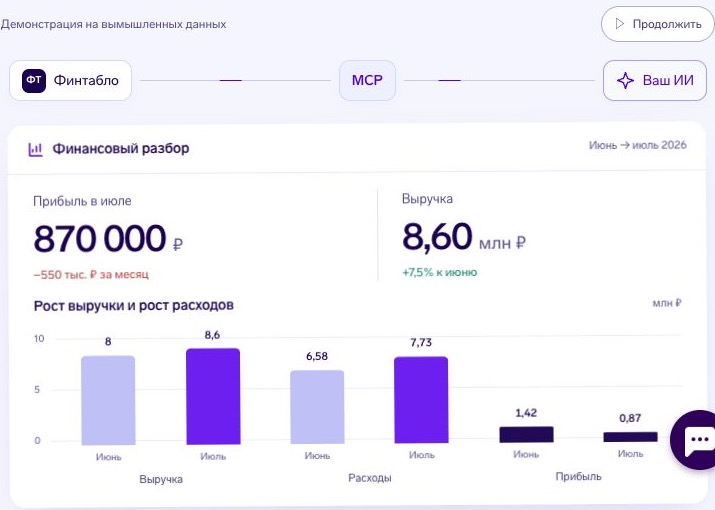715x510 pixels.
Task: Click the млн ₽ unit label above chart
Action: 667,303
